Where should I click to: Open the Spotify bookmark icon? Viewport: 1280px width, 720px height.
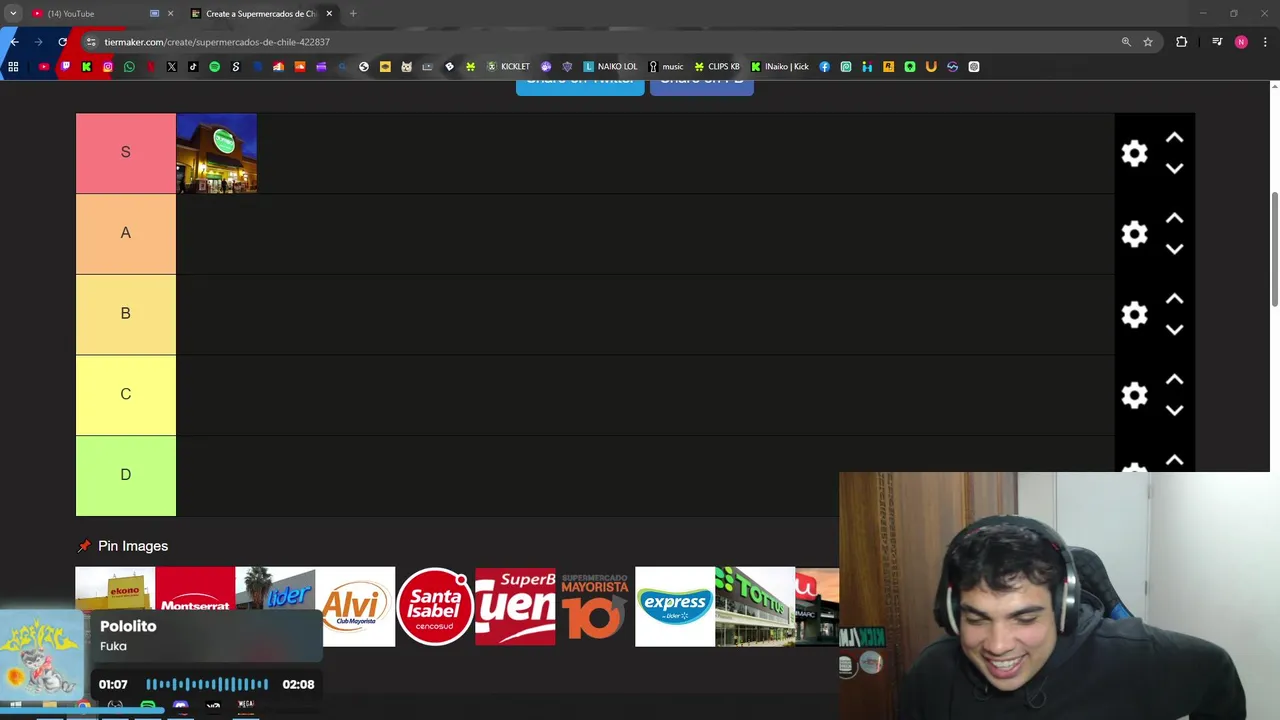coord(214,67)
